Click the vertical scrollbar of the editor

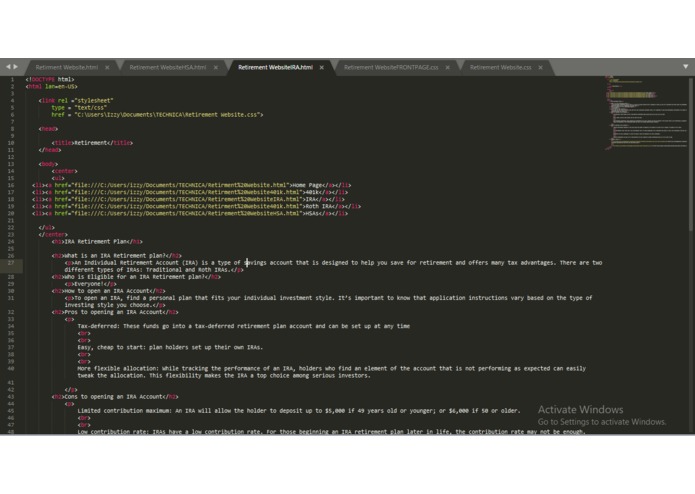(691, 155)
